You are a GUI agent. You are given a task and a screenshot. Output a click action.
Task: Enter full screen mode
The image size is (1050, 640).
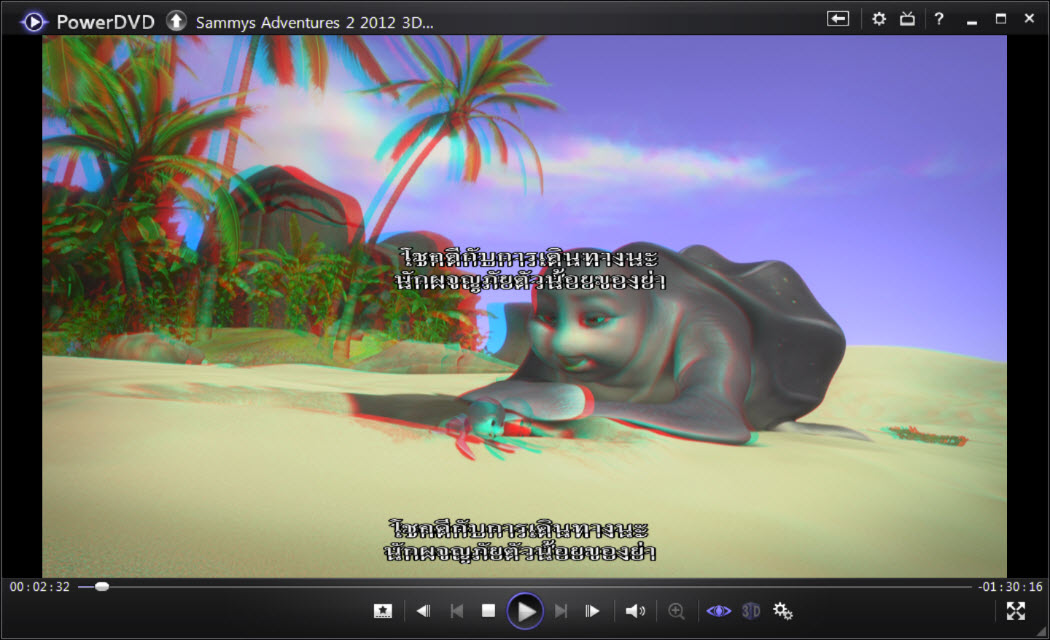(x=1016, y=611)
